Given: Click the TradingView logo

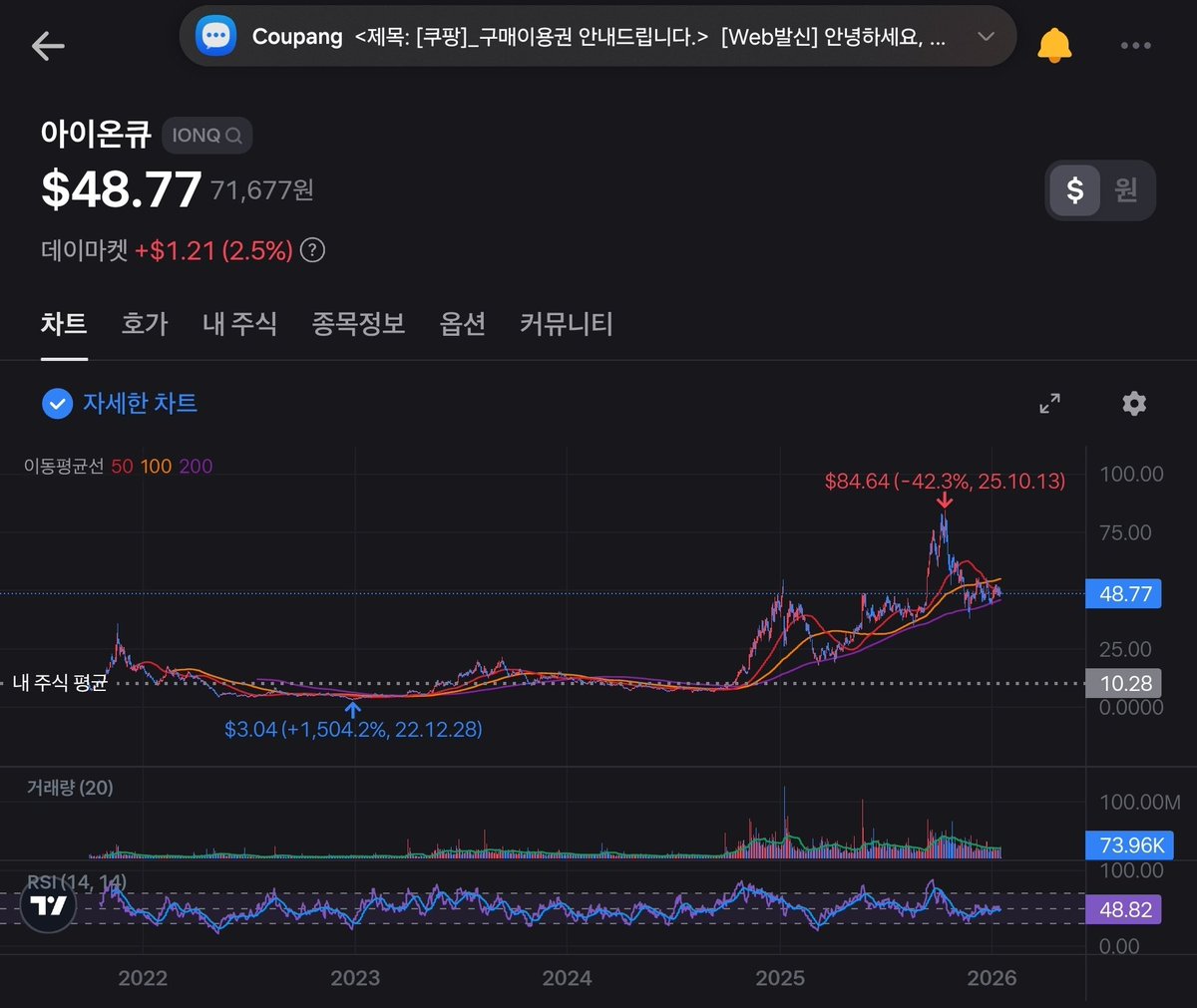Looking at the screenshot, I should point(46,907).
